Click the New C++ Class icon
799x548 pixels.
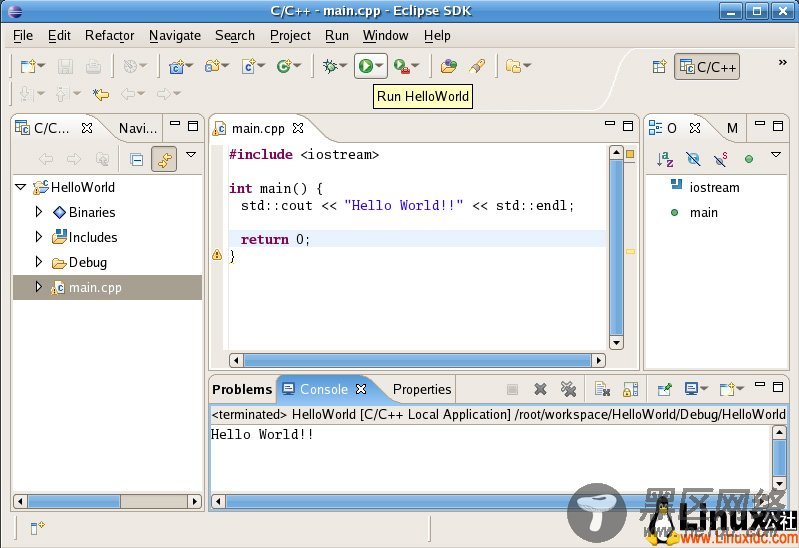[x=284, y=66]
